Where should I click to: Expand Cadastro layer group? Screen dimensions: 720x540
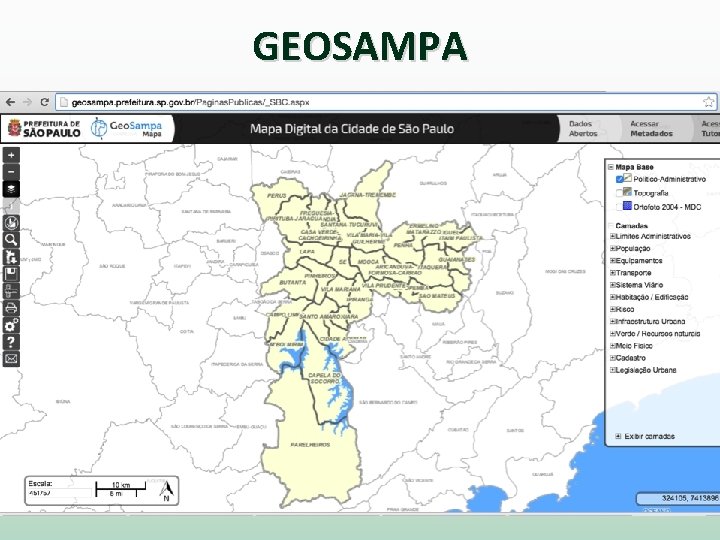[613, 358]
